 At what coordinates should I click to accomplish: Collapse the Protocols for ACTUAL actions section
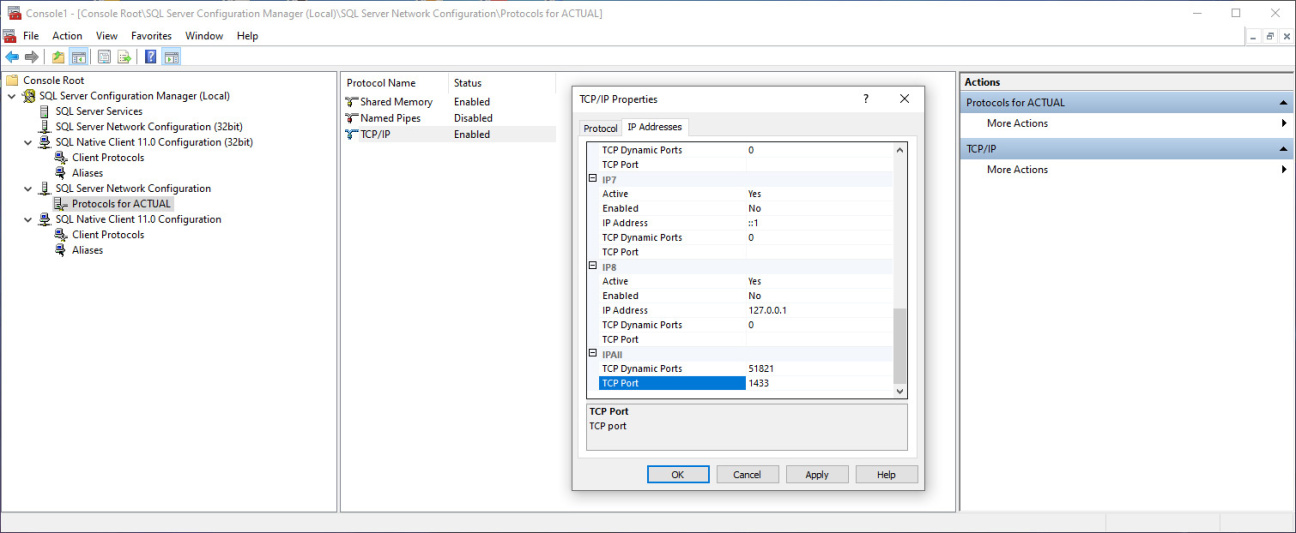[x=1283, y=103]
